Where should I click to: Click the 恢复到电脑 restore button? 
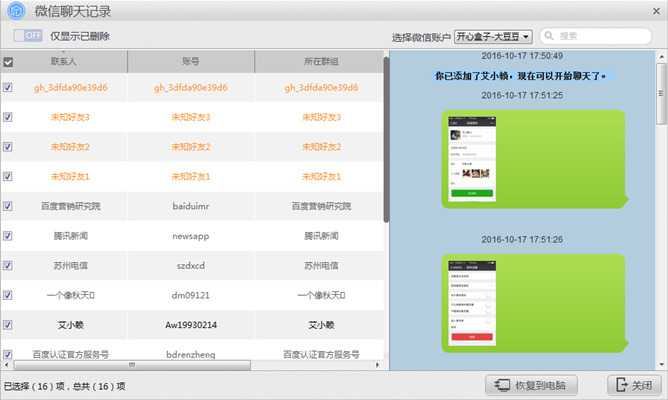(531, 386)
